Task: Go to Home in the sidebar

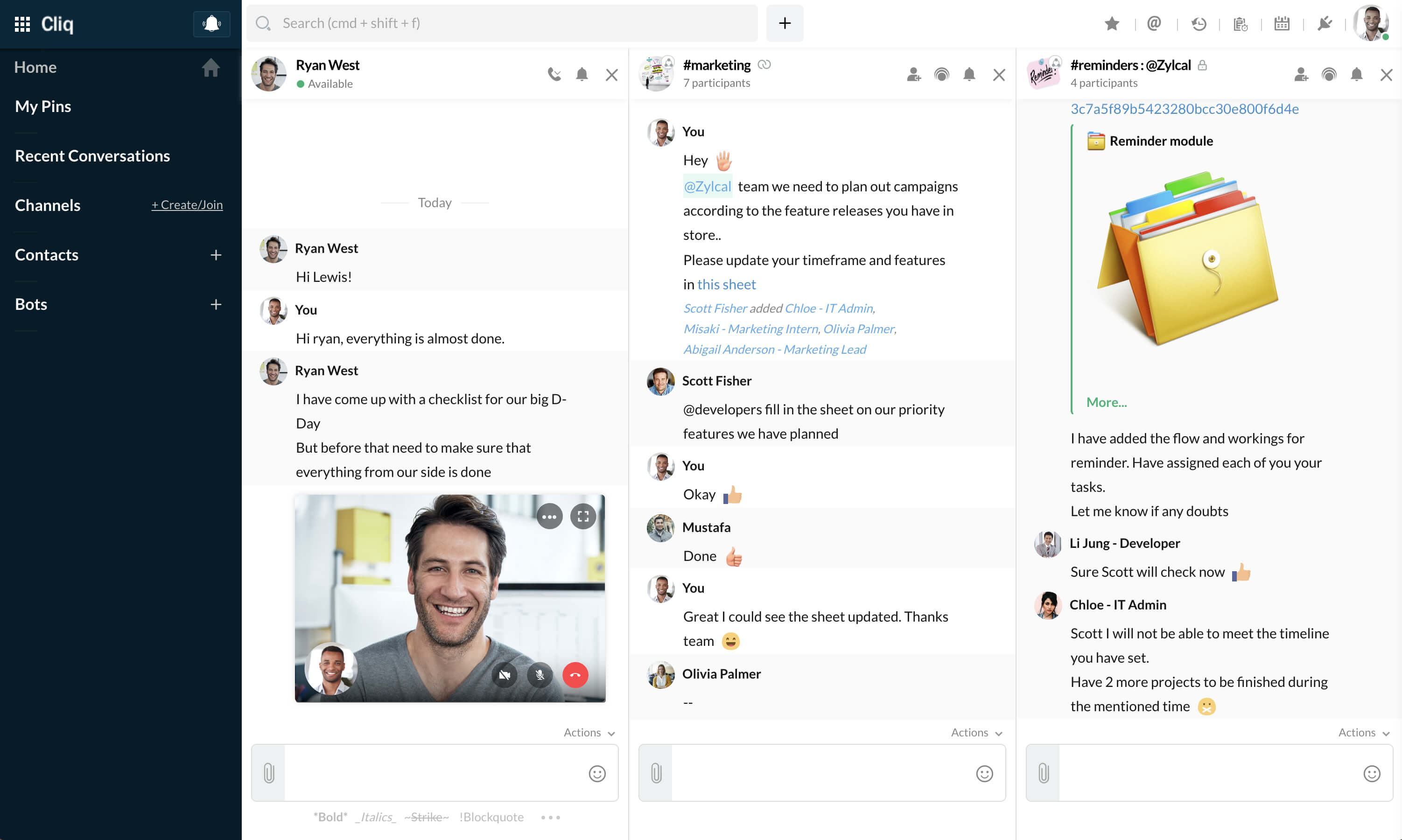Action: (35, 67)
